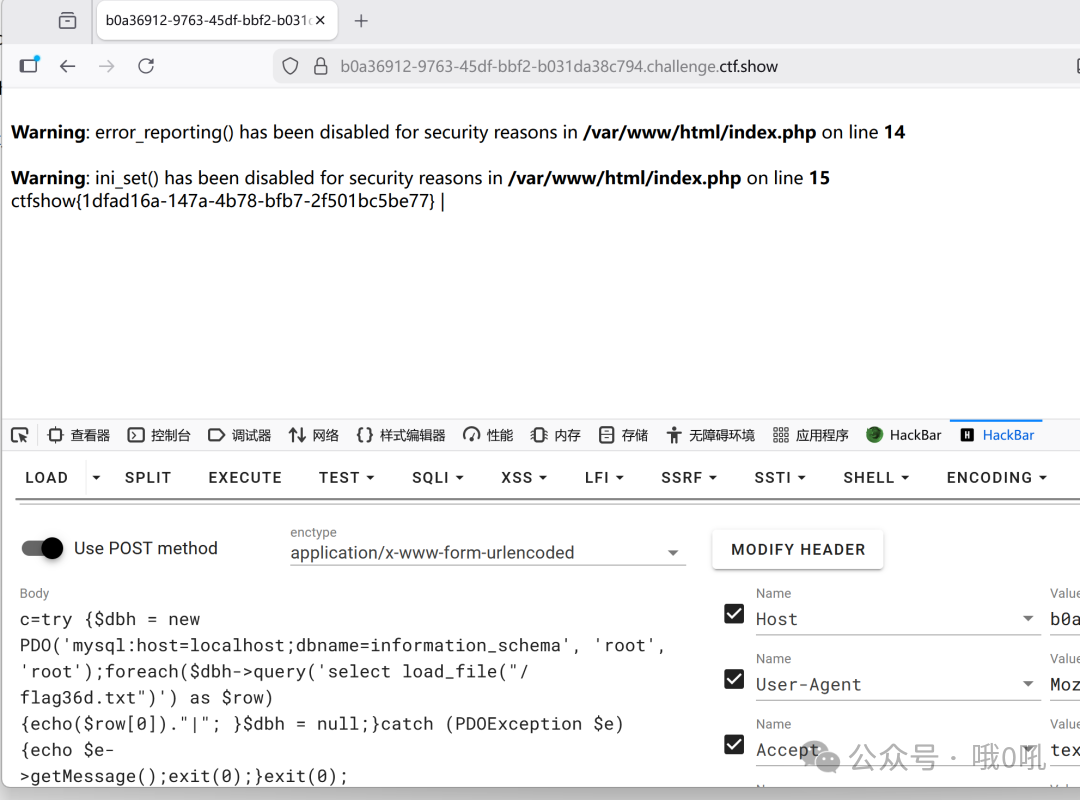Close the b0a36912 browser tab
Screen dimensions: 1080x800
tap(320, 21)
